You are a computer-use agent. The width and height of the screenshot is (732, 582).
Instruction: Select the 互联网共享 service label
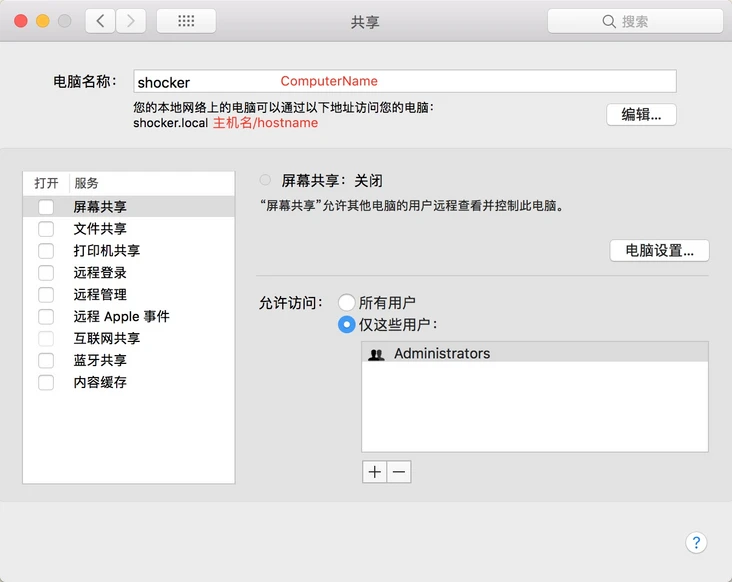click(107, 338)
